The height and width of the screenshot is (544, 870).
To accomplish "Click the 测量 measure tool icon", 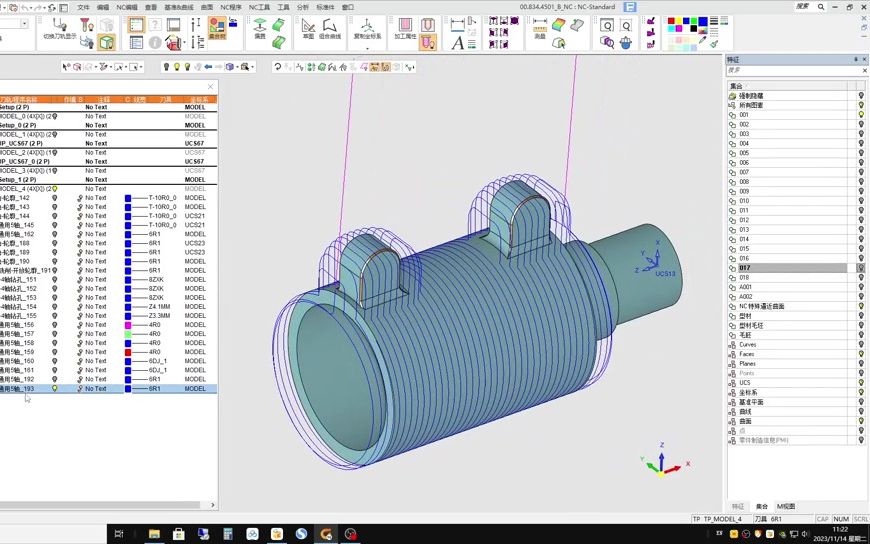I will pyautogui.click(x=540, y=25).
